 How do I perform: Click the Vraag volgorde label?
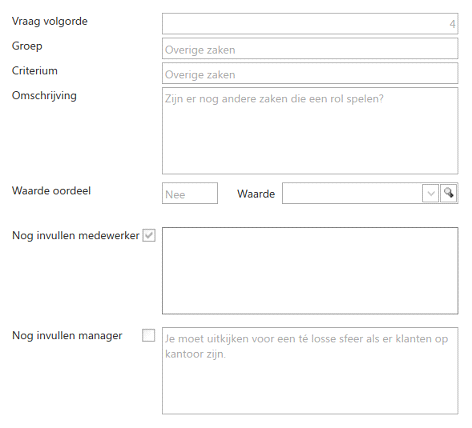point(50,21)
